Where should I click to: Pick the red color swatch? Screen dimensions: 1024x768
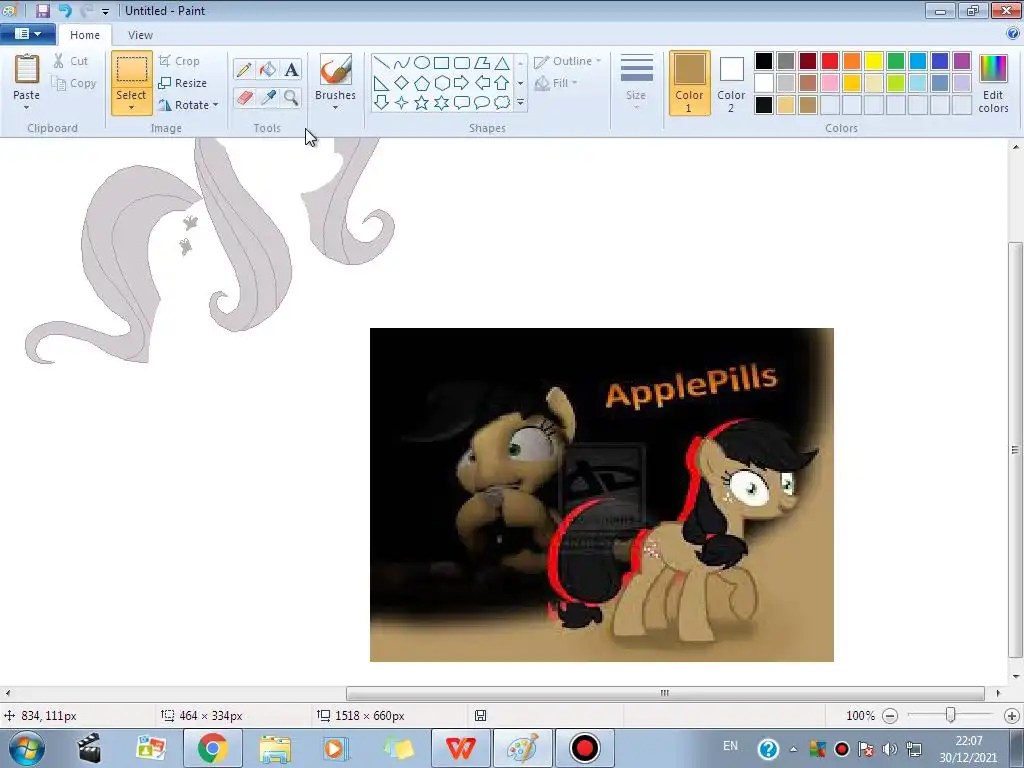pyautogui.click(x=830, y=61)
